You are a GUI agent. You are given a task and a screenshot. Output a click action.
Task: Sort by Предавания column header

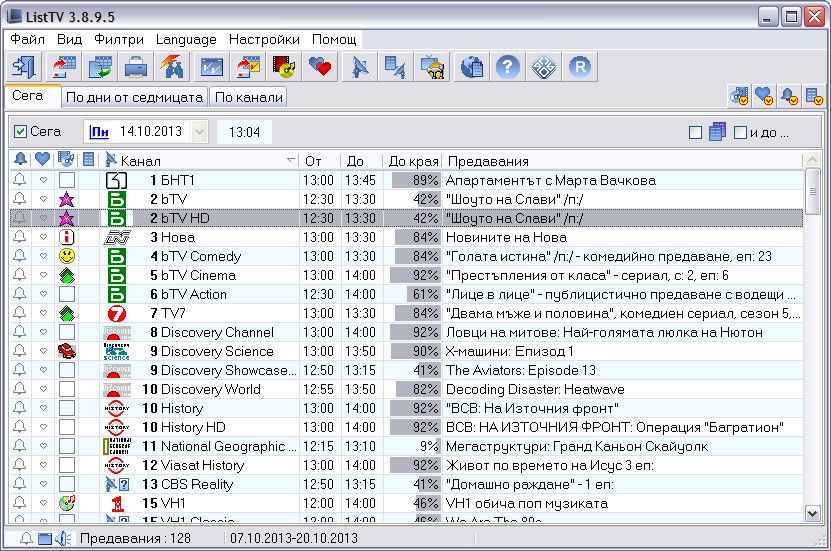pyautogui.click(x=623, y=161)
